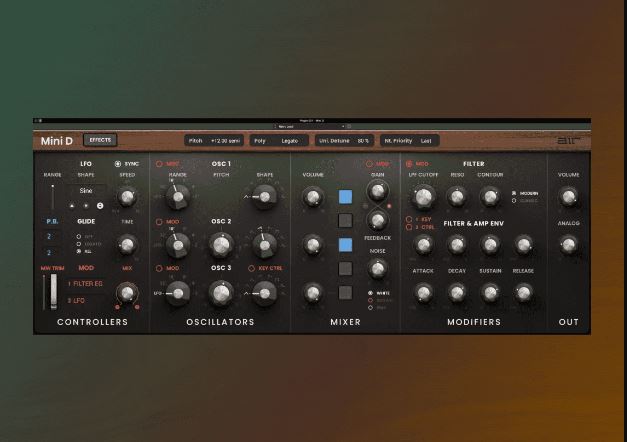Click the triangle icon below LFO Sine shape

[72, 206]
